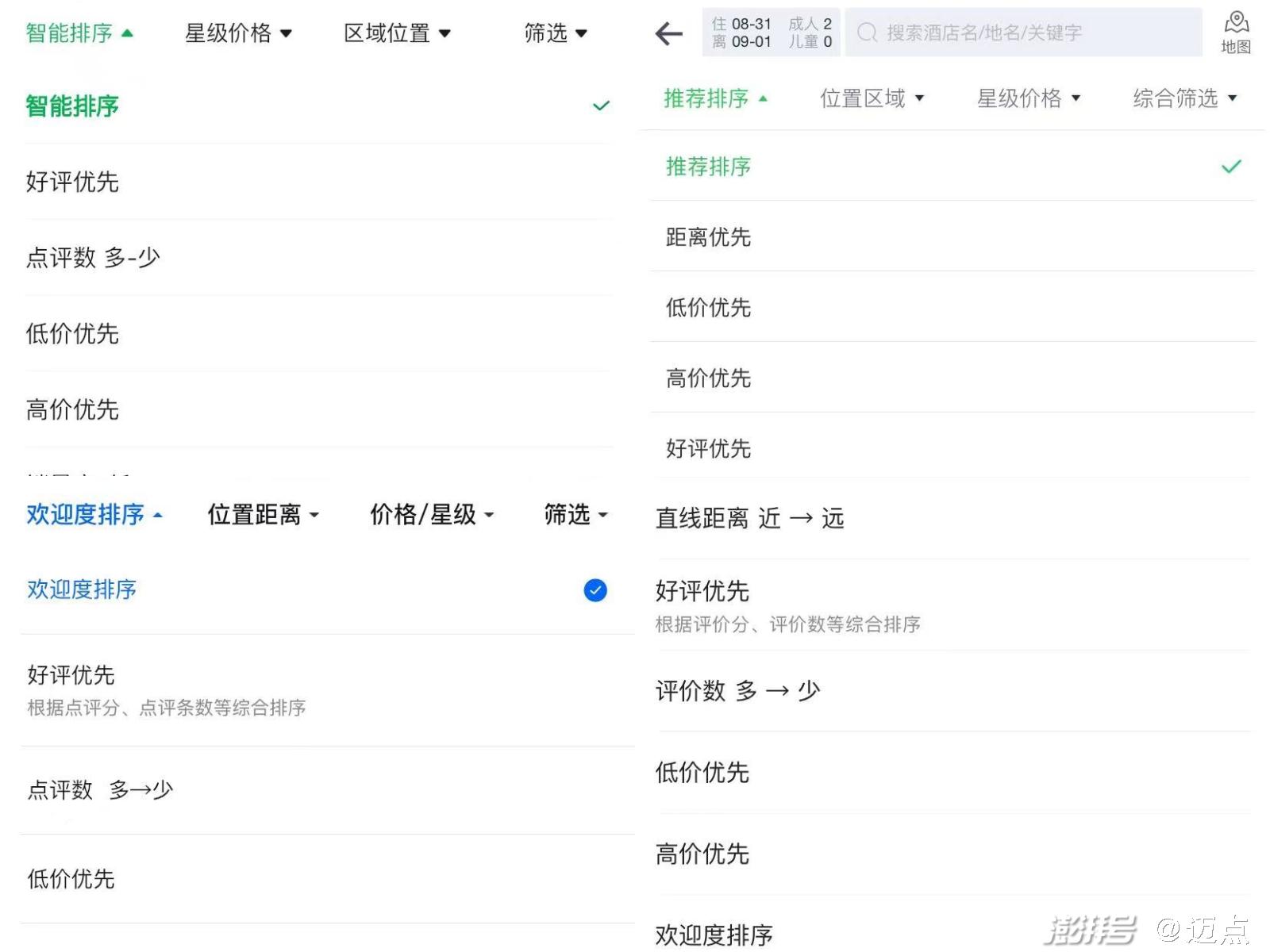
Task: Click green checkmark beside 智能排序
Action: (601, 106)
